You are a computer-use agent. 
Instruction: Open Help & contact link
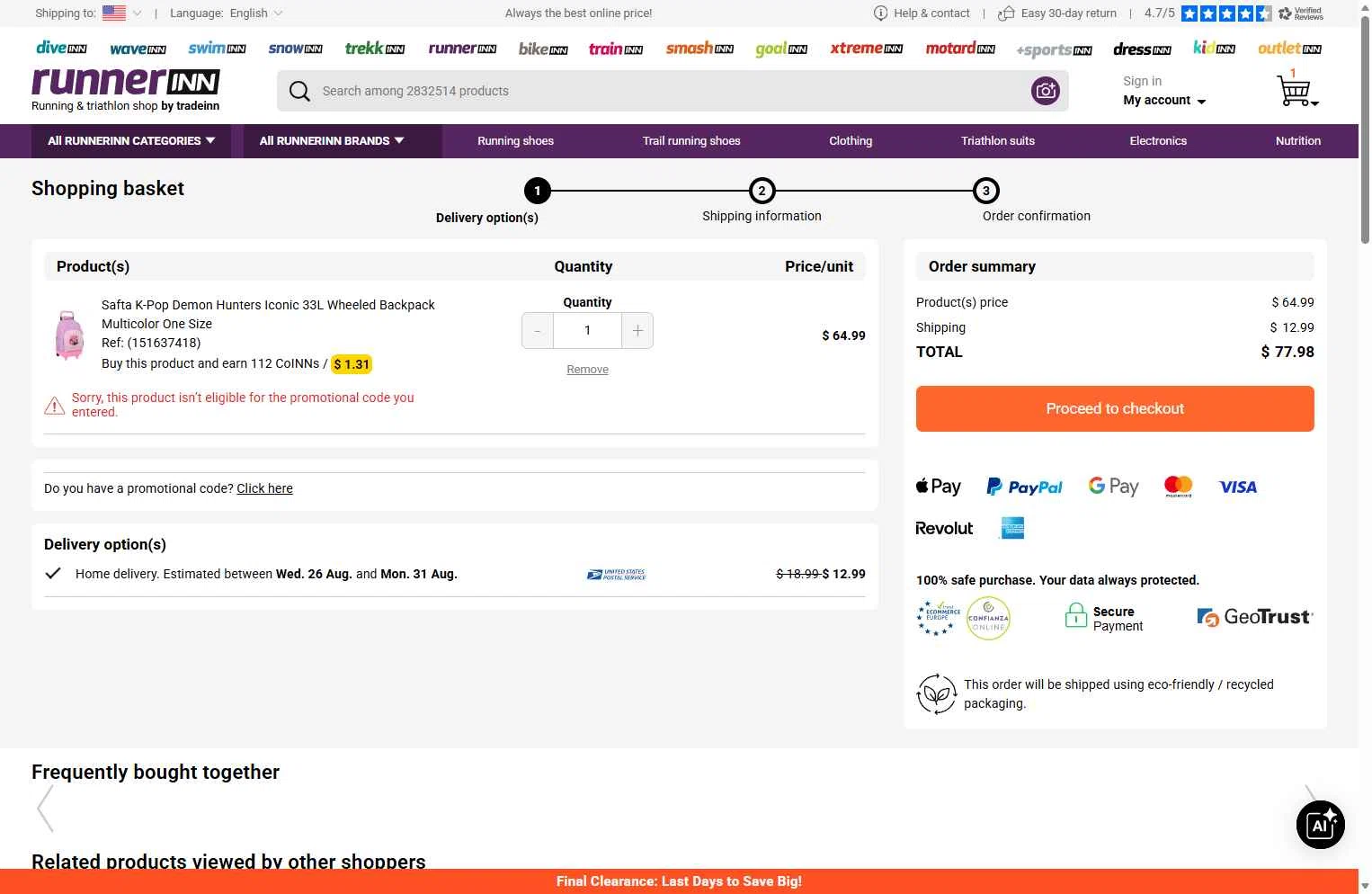point(931,13)
